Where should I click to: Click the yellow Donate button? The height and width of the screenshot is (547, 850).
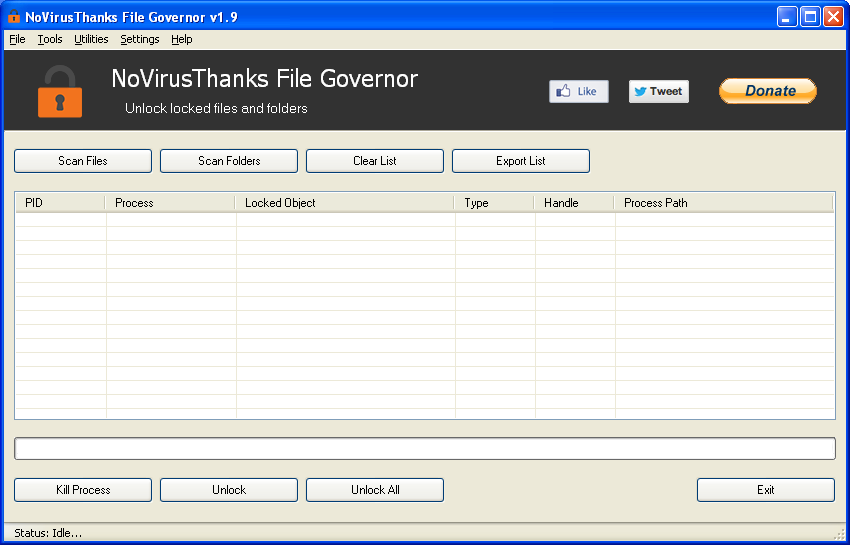pyautogui.click(x=768, y=91)
